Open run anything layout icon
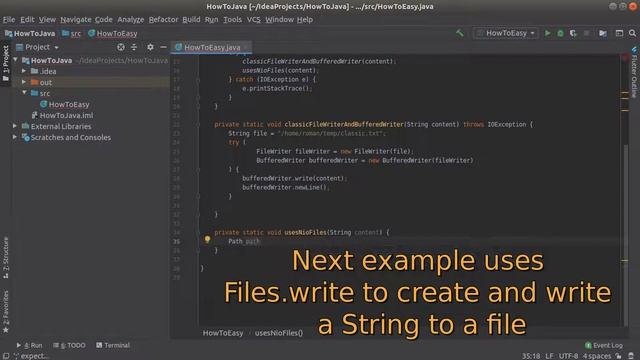 pos(619,33)
